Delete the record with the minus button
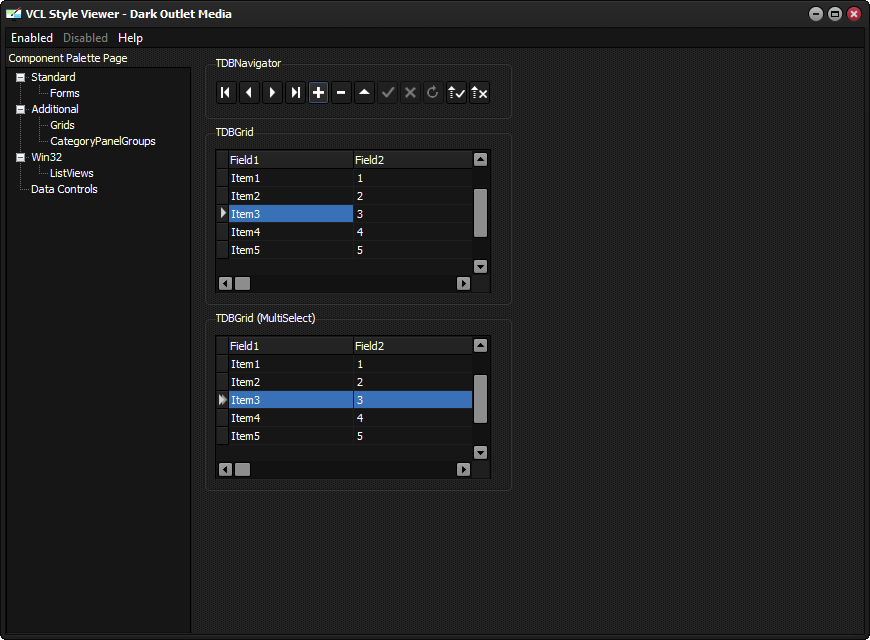Image resolution: width=870 pixels, height=640 pixels. click(341, 93)
